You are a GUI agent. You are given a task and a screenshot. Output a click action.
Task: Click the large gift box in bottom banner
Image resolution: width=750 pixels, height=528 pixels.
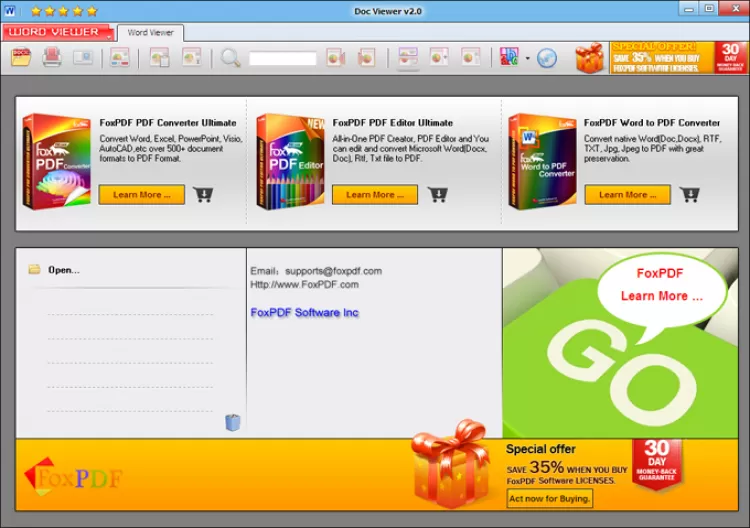coord(450,465)
